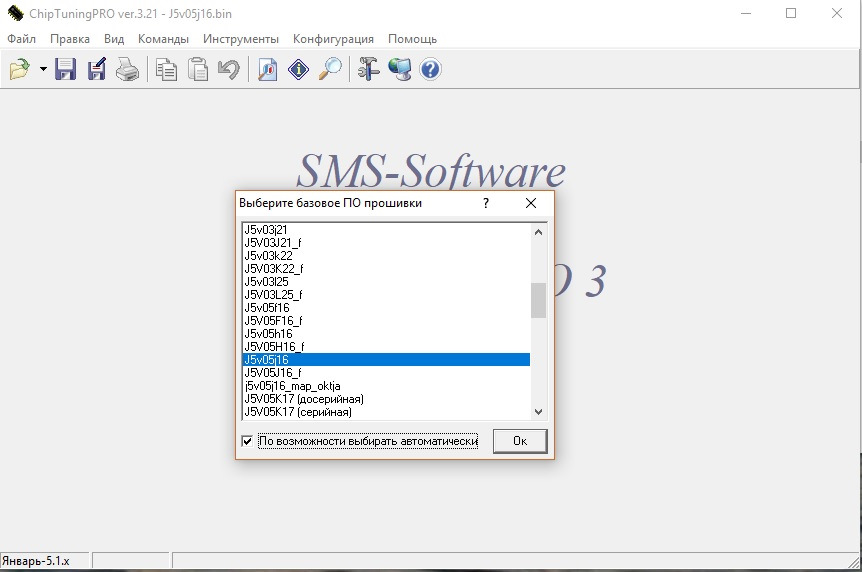
Task: Select J5v05h16 in the list
Action: point(386,334)
